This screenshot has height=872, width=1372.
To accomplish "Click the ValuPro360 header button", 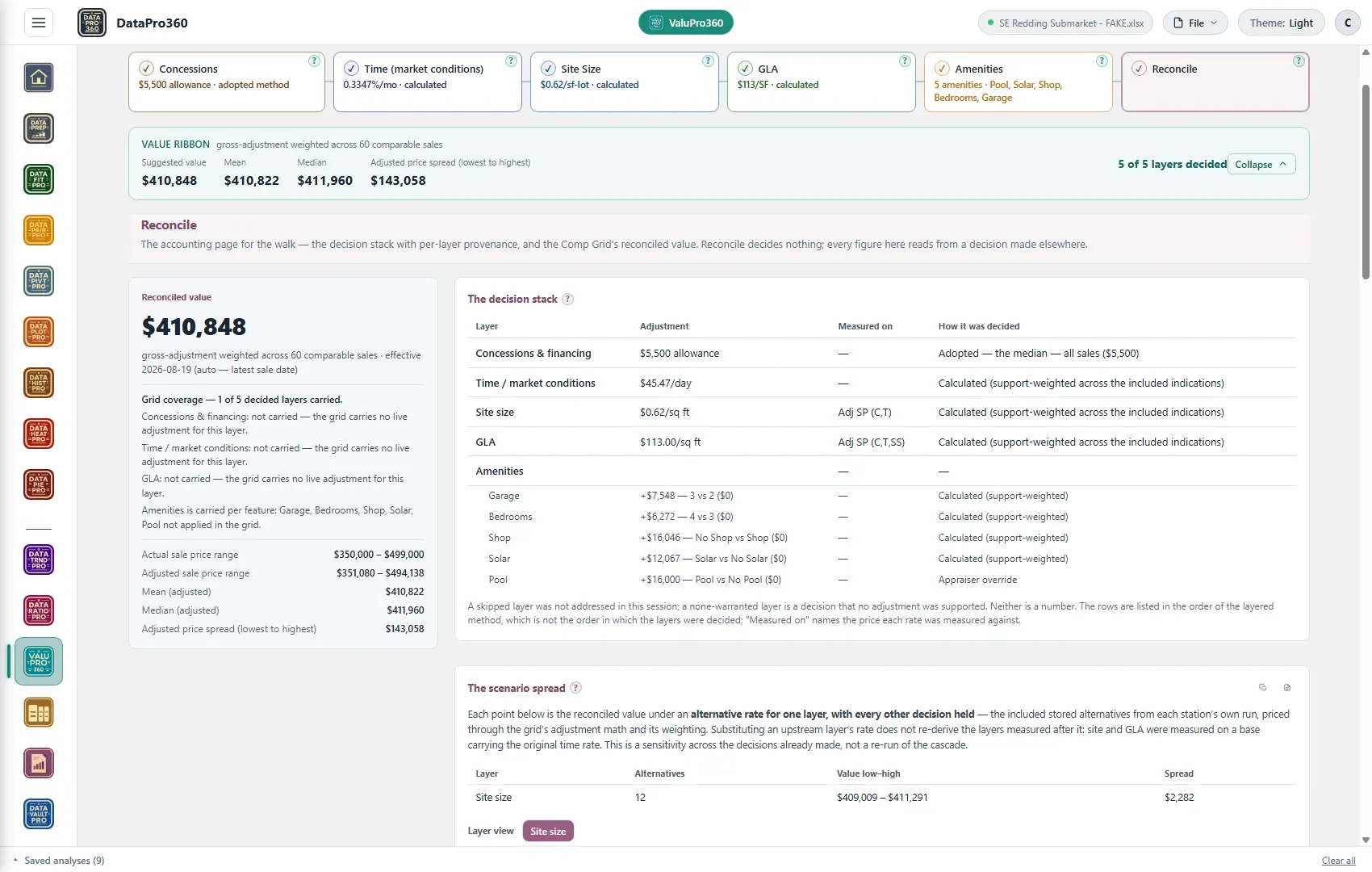I will [x=686, y=23].
